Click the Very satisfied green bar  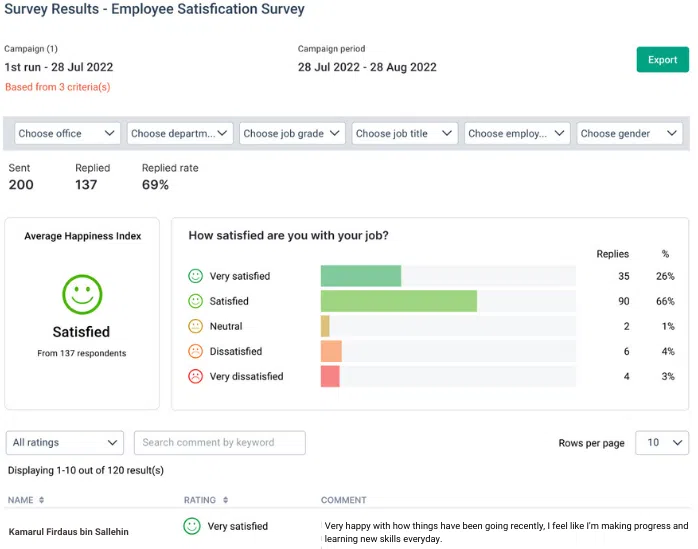[x=361, y=276]
